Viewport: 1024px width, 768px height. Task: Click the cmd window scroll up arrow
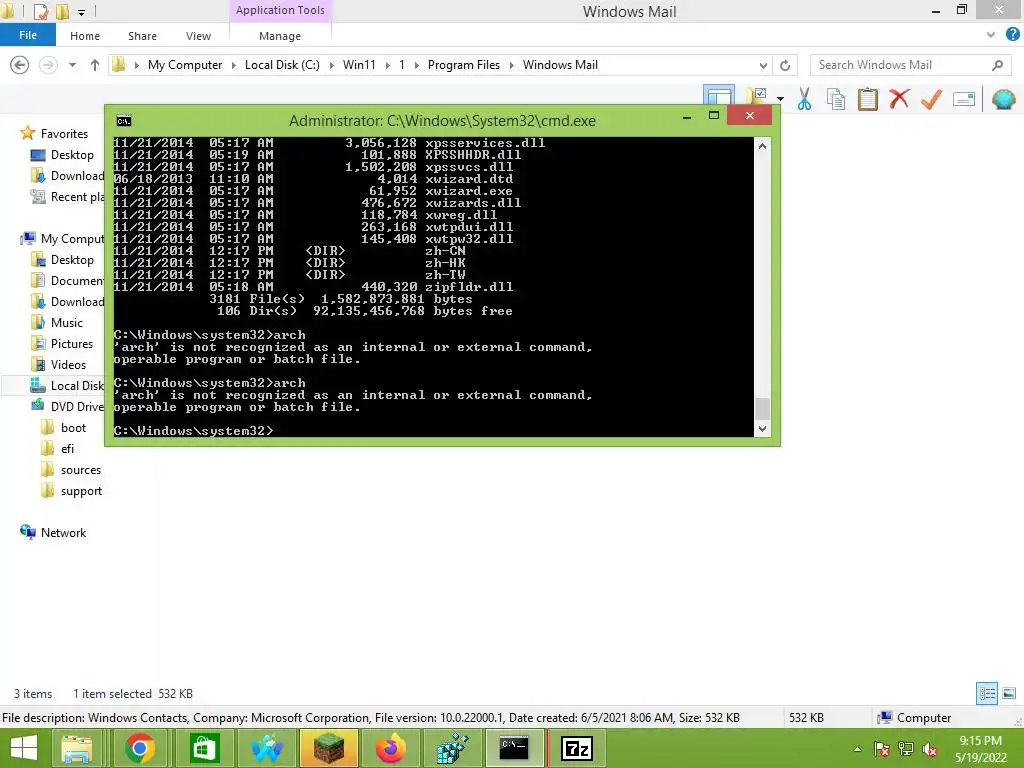tap(762, 146)
